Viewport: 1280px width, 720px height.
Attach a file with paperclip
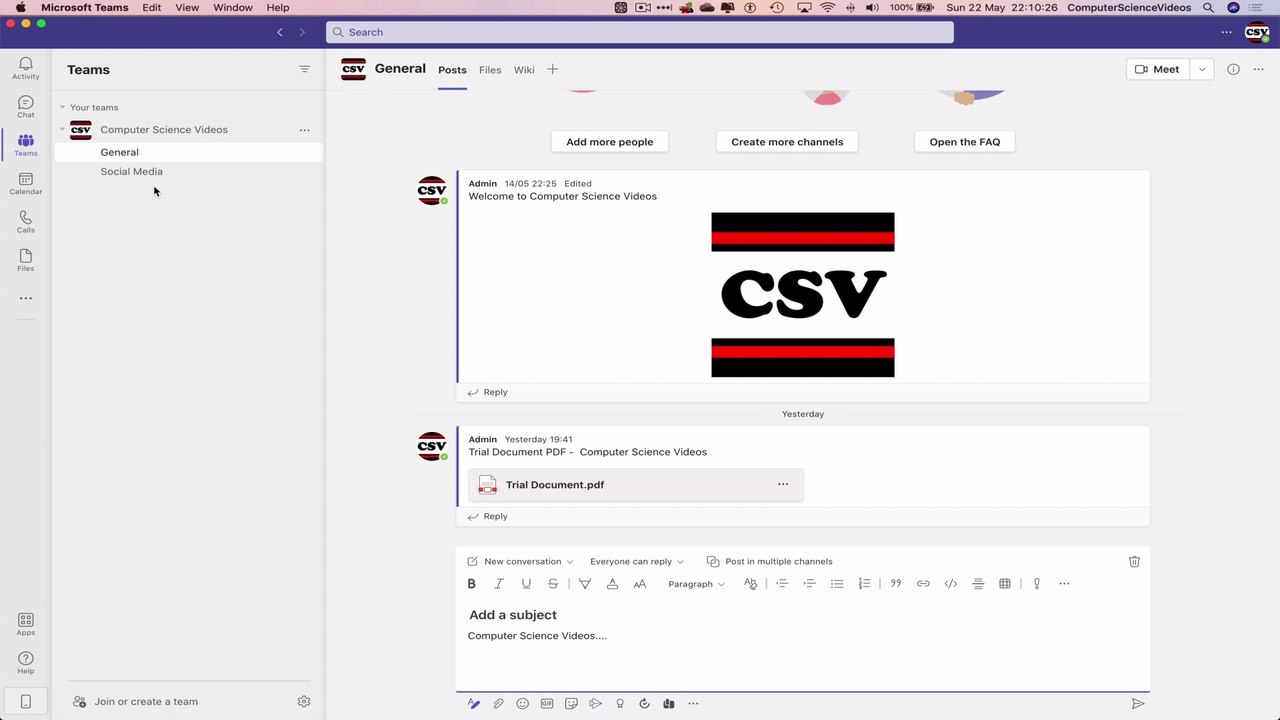[x=498, y=704]
